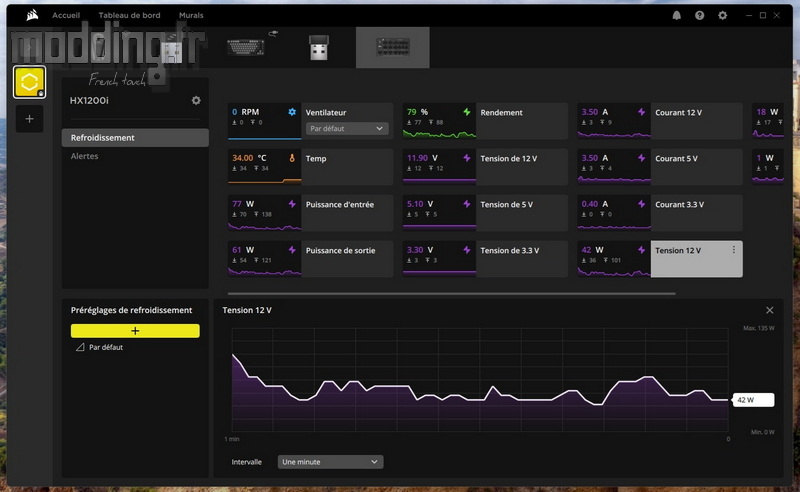Click Tension de 5 V lightning icon
Image resolution: width=800 pixels, height=492 pixels.
click(466, 204)
